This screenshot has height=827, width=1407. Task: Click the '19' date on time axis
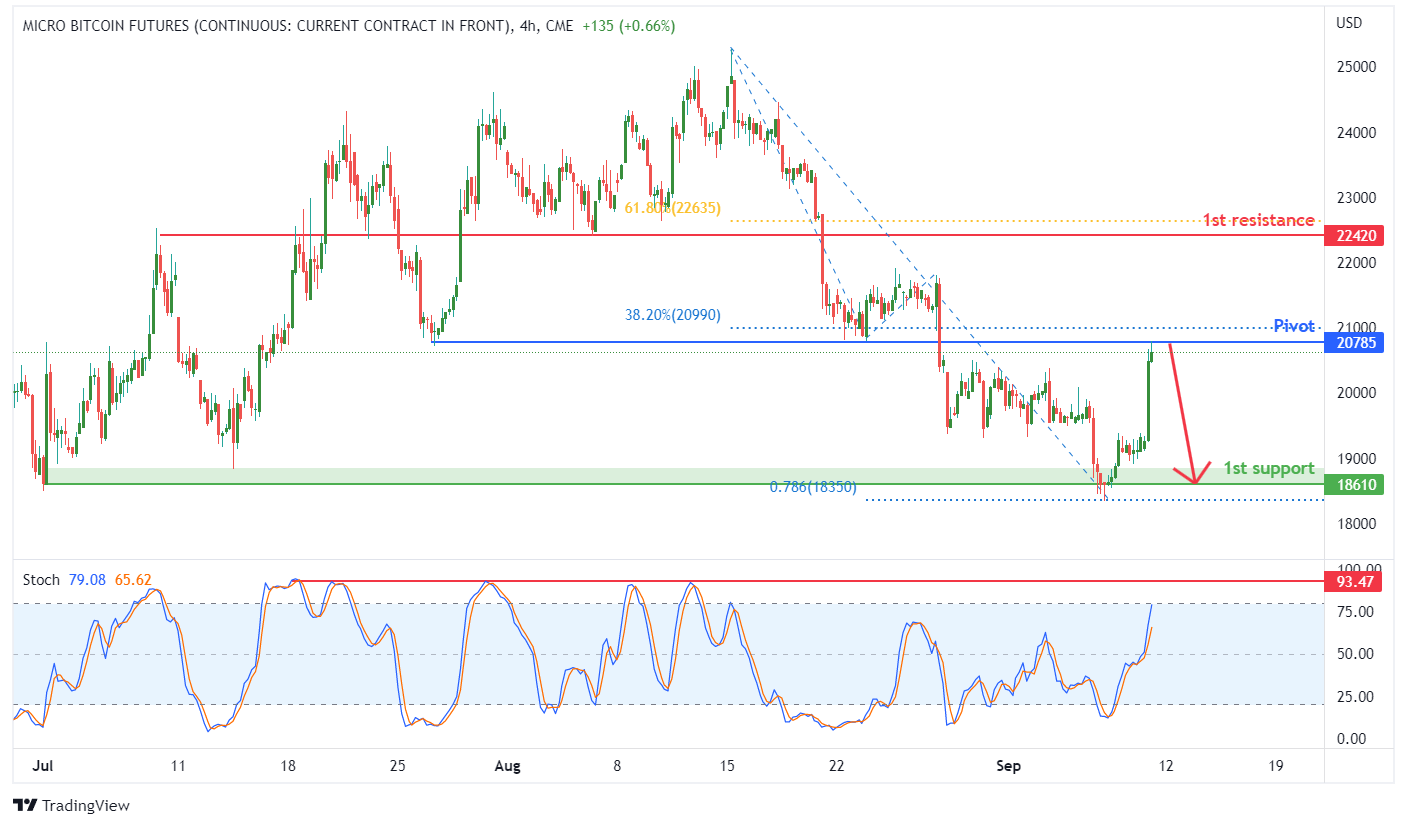[x=1275, y=766]
